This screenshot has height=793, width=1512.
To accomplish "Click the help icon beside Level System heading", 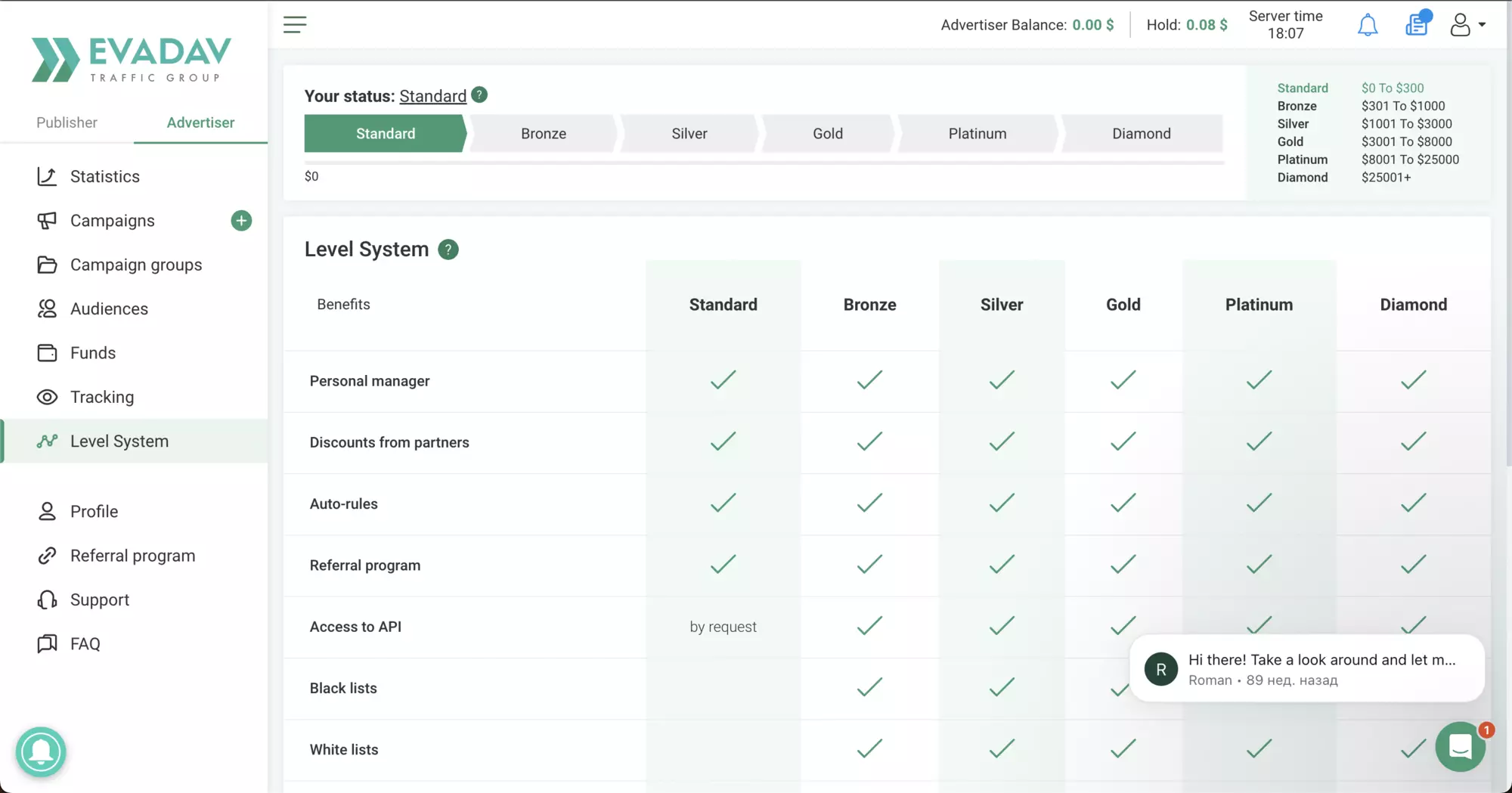I will pyautogui.click(x=448, y=249).
